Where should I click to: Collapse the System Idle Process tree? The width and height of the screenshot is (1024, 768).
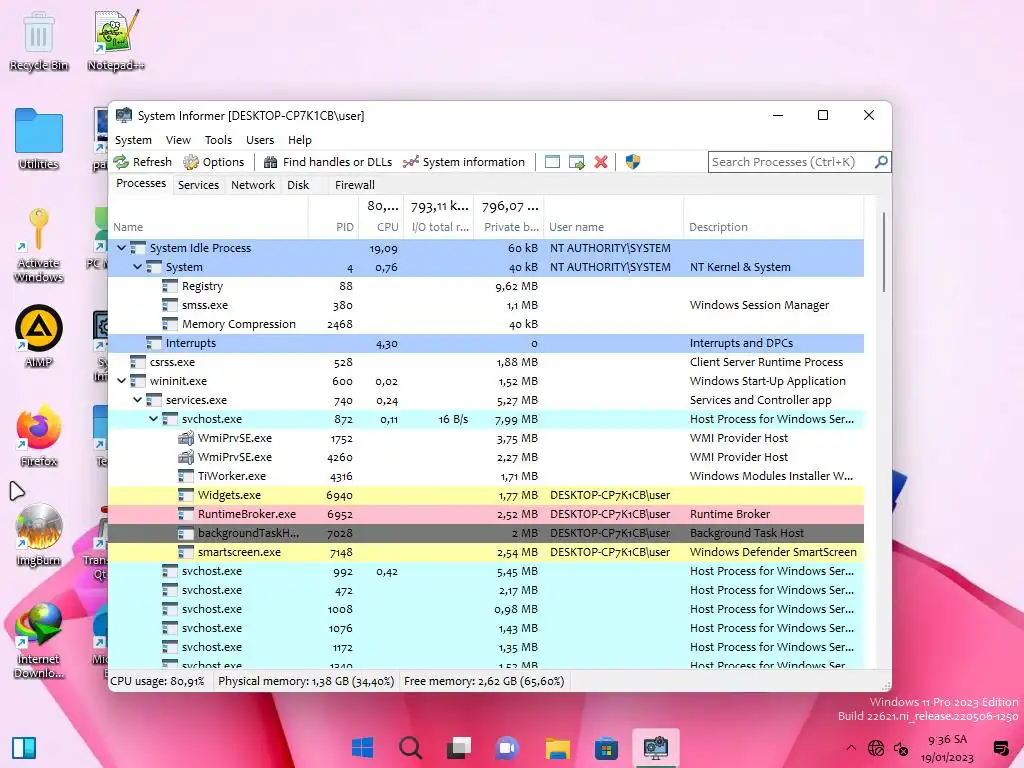121,248
